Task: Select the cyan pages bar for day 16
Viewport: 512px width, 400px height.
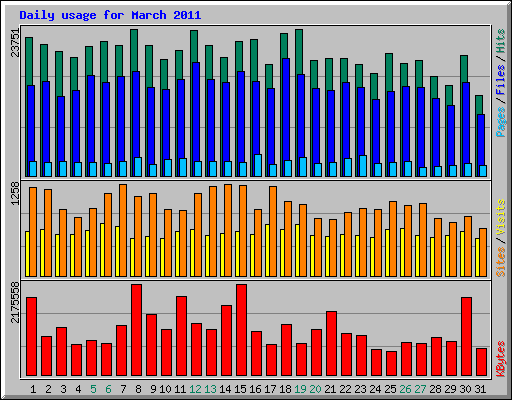Action: pos(258,165)
